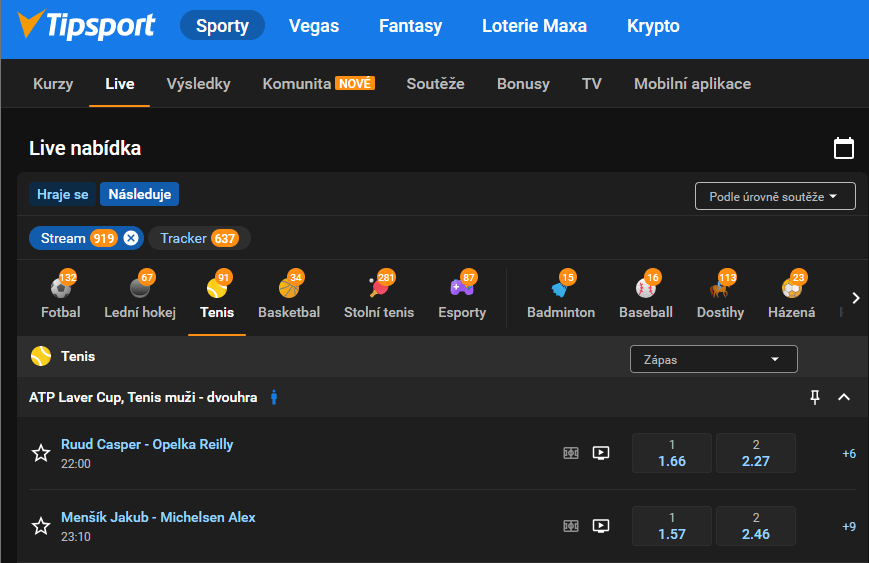Favorite the Menšík Jakub - Michelsen Alex match
Viewport: 869px width, 563px height.
click(x=41, y=526)
